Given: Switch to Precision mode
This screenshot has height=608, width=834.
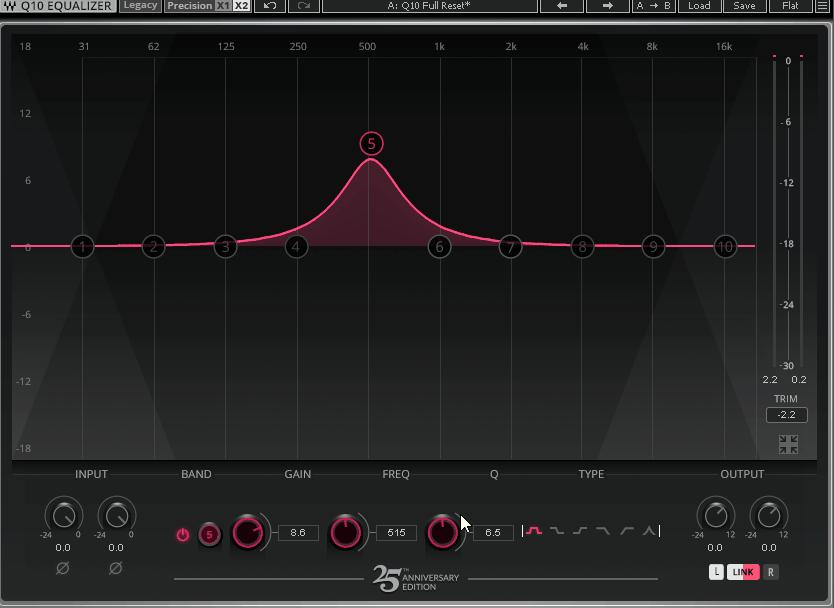Looking at the screenshot, I should pos(188,6).
